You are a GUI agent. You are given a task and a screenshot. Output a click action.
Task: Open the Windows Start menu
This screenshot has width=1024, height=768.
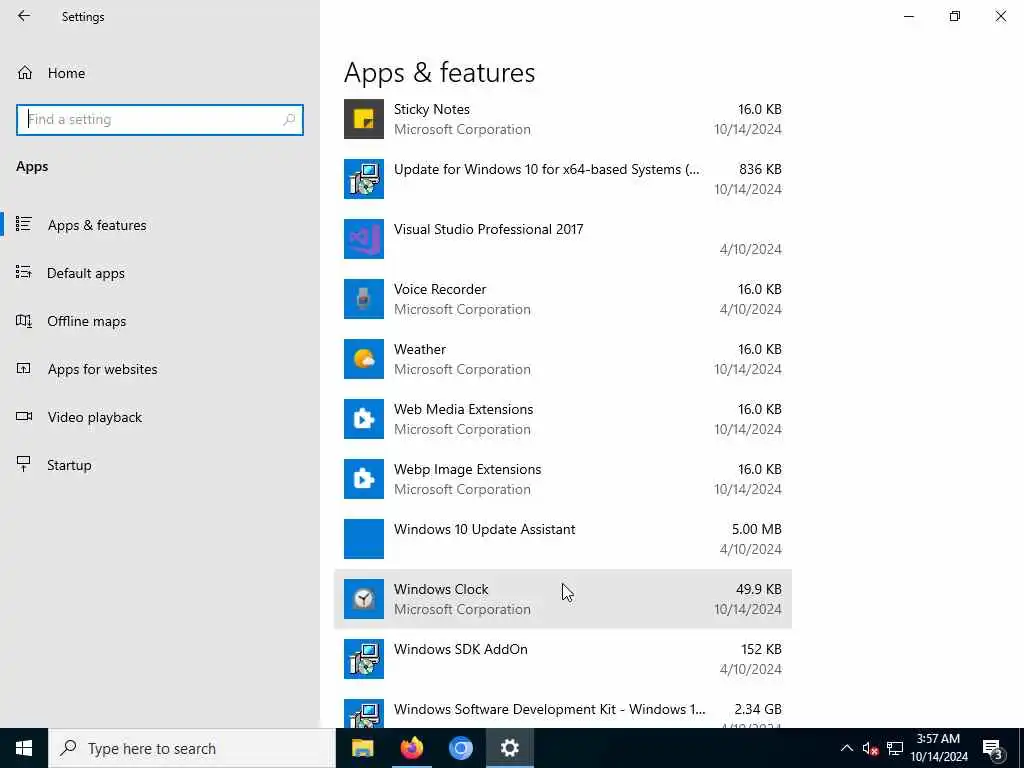[24, 748]
